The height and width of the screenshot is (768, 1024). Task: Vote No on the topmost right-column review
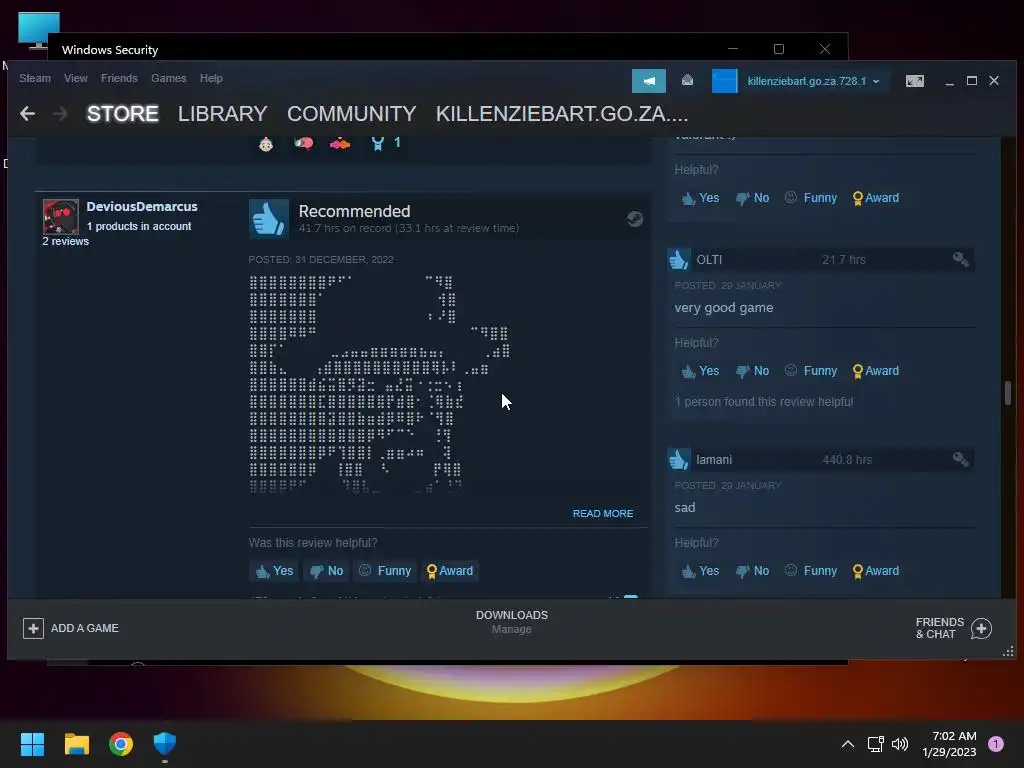[752, 198]
